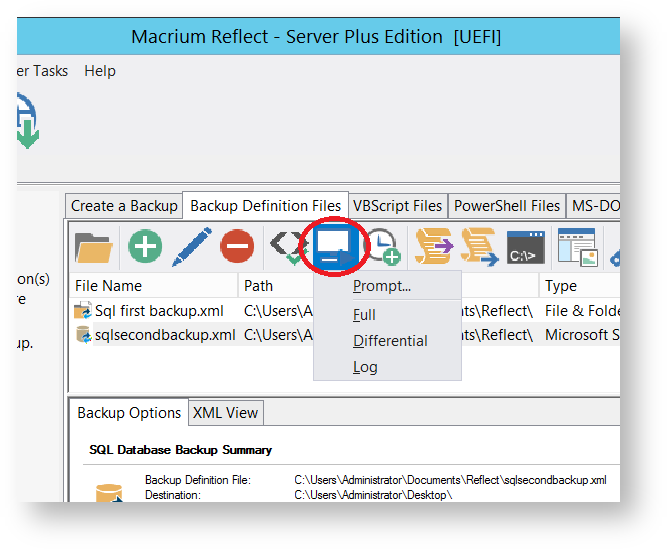Click the sqlsecondbackup.xml database icon

[x=84, y=334]
